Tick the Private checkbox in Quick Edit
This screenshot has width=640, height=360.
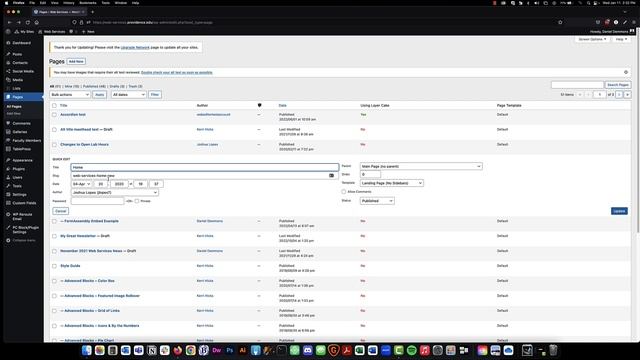point(137,201)
